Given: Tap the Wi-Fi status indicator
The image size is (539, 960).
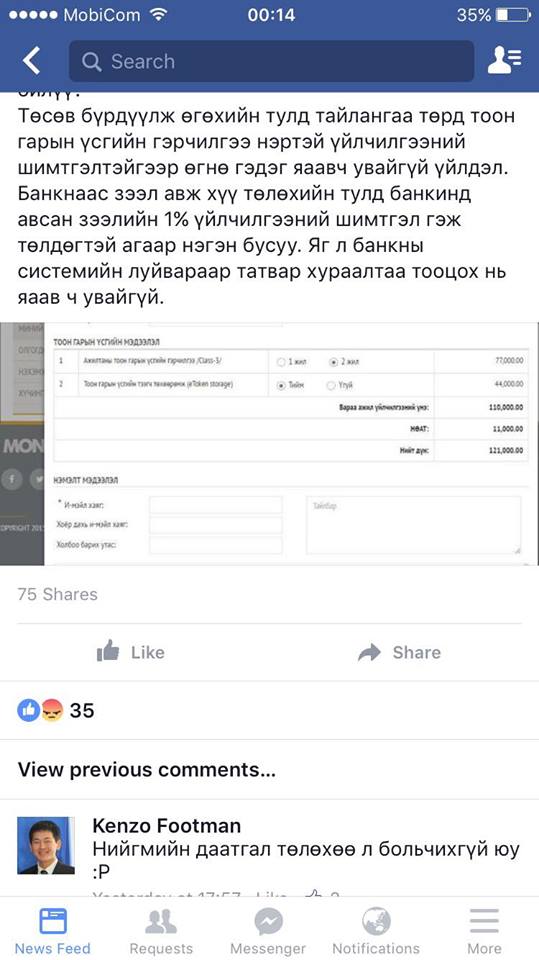Looking at the screenshot, I should click(159, 15).
